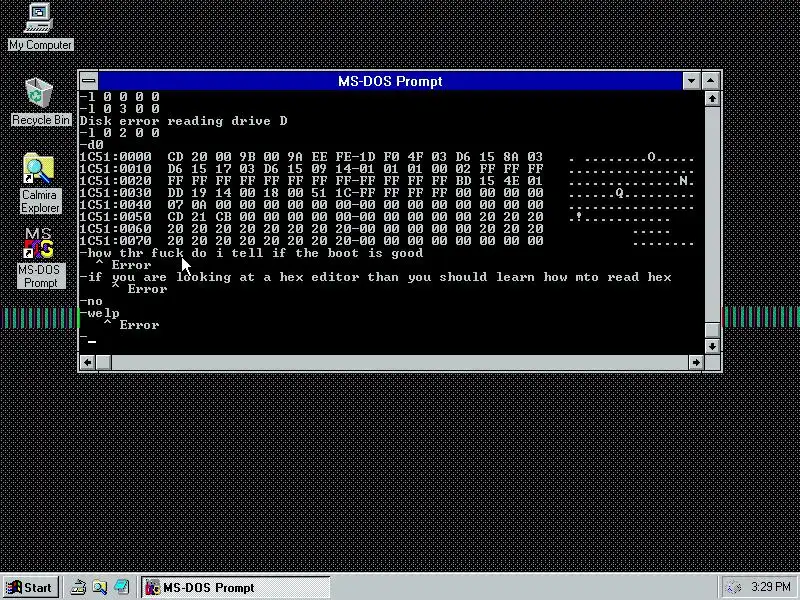Click the MS-DOS Prompt title bar
Viewport: 800px width, 600px height.
tap(390, 81)
